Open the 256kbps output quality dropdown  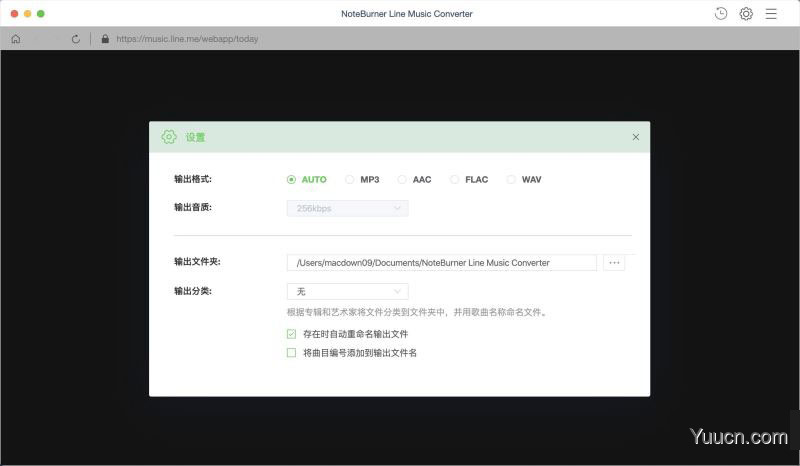tap(347, 208)
